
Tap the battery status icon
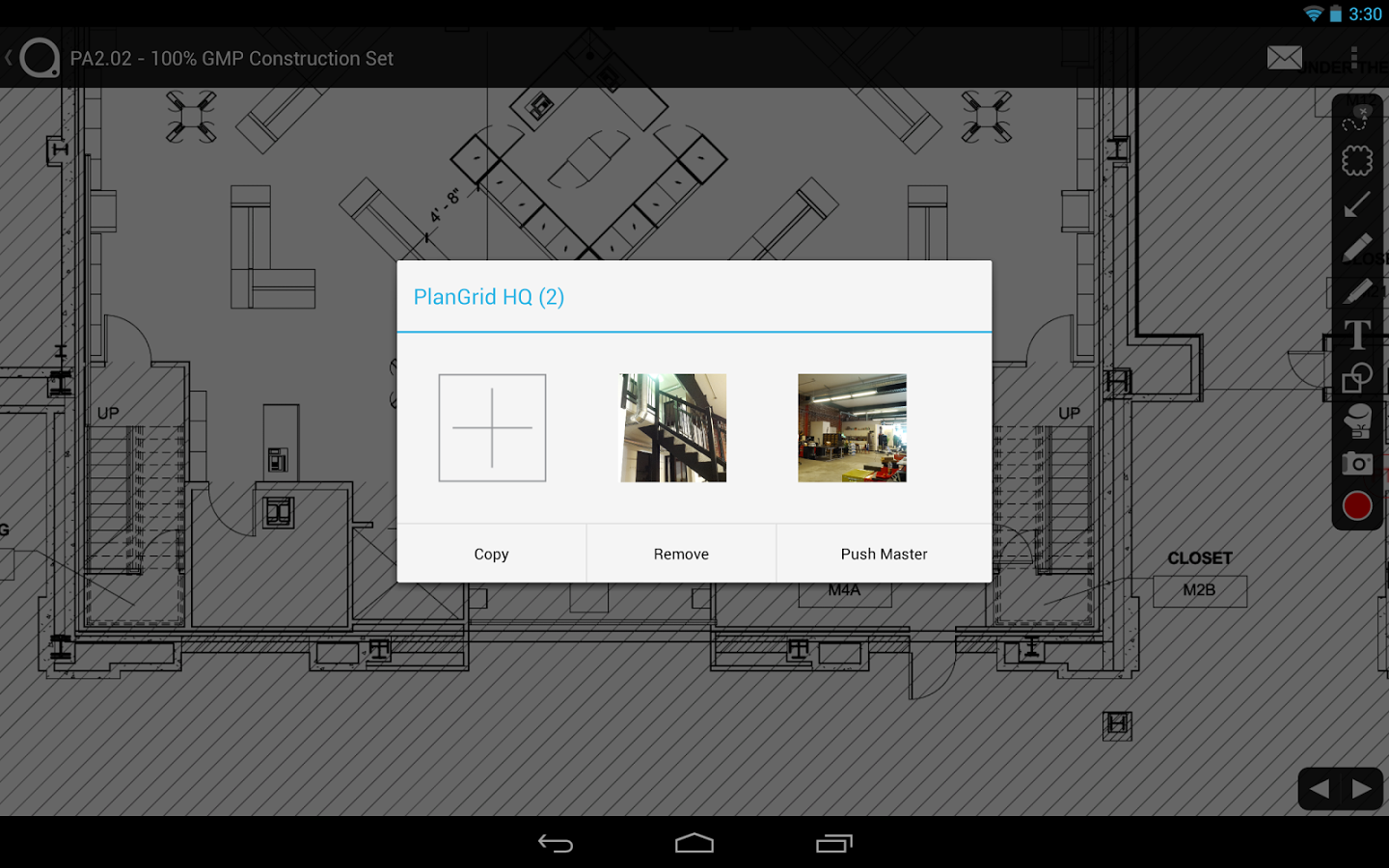click(1336, 14)
